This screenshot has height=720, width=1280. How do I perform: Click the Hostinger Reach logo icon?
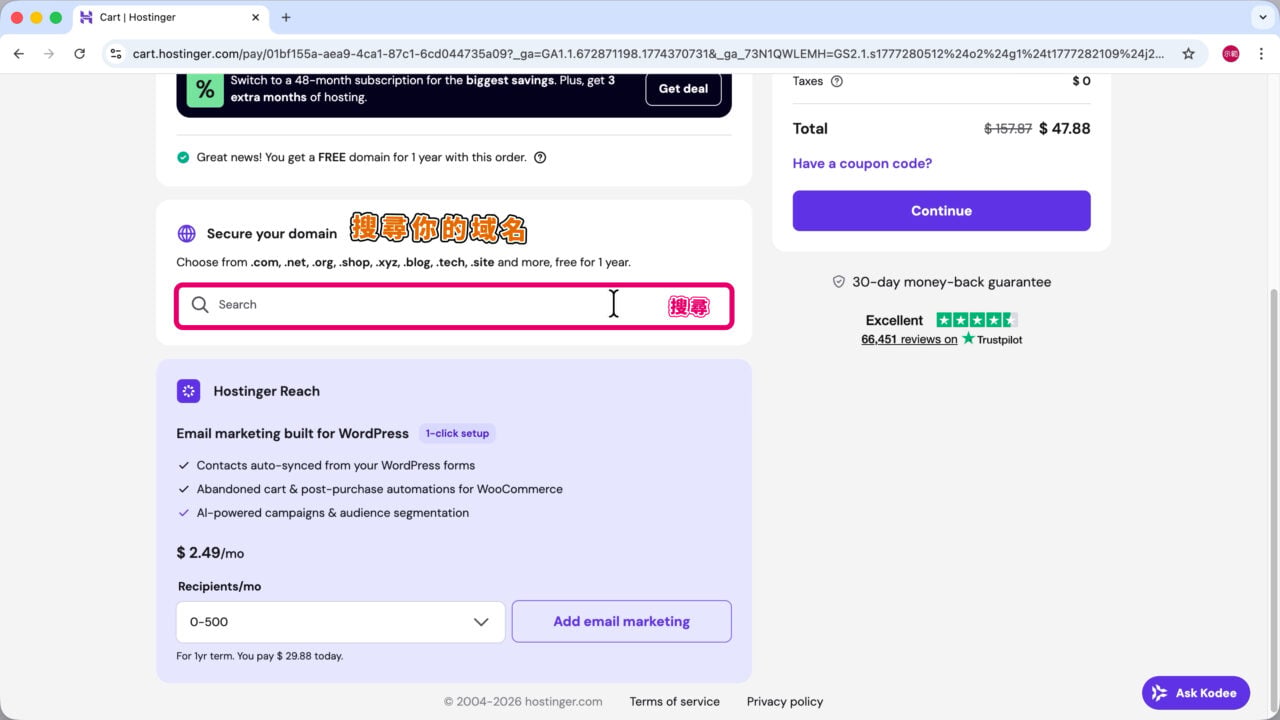(189, 391)
